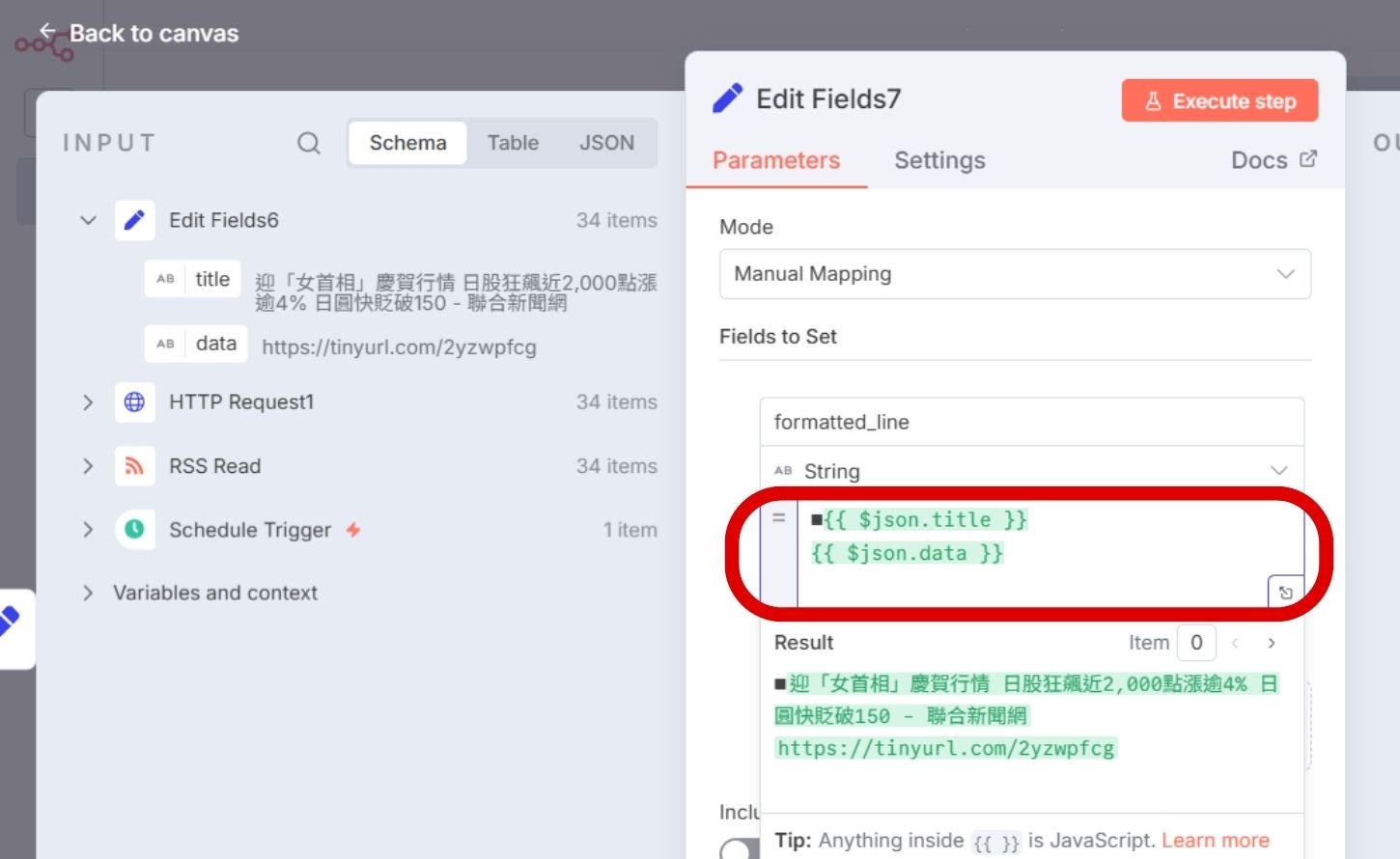Click the RSS feed icon next to RSS Read
The height and width of the screenshot is (859, 1400).
pyautogui.click(x=134, y=466)
